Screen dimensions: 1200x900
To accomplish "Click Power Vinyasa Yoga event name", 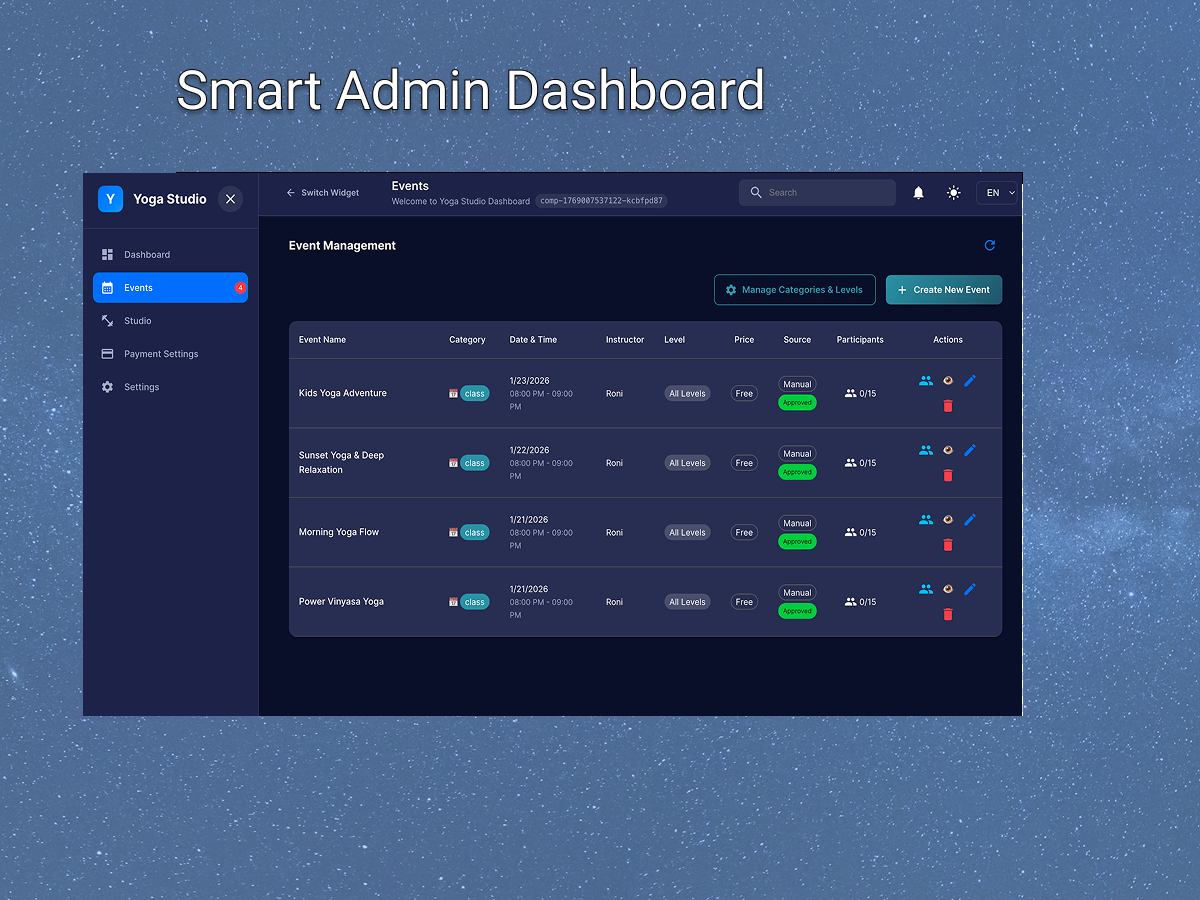I will [x=341, y=602].
